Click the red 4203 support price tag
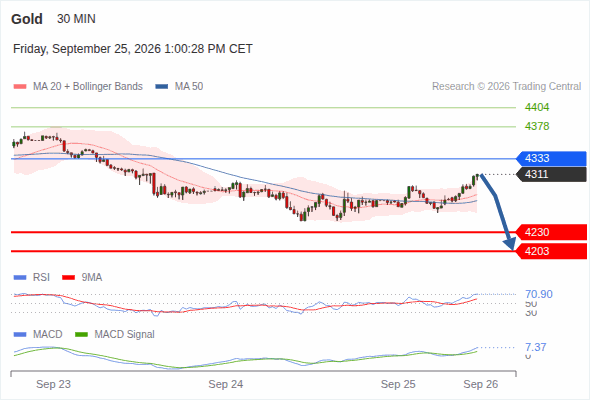Image resolution: width=590 pixels, height=400 pixels. (x=551, y=251)
